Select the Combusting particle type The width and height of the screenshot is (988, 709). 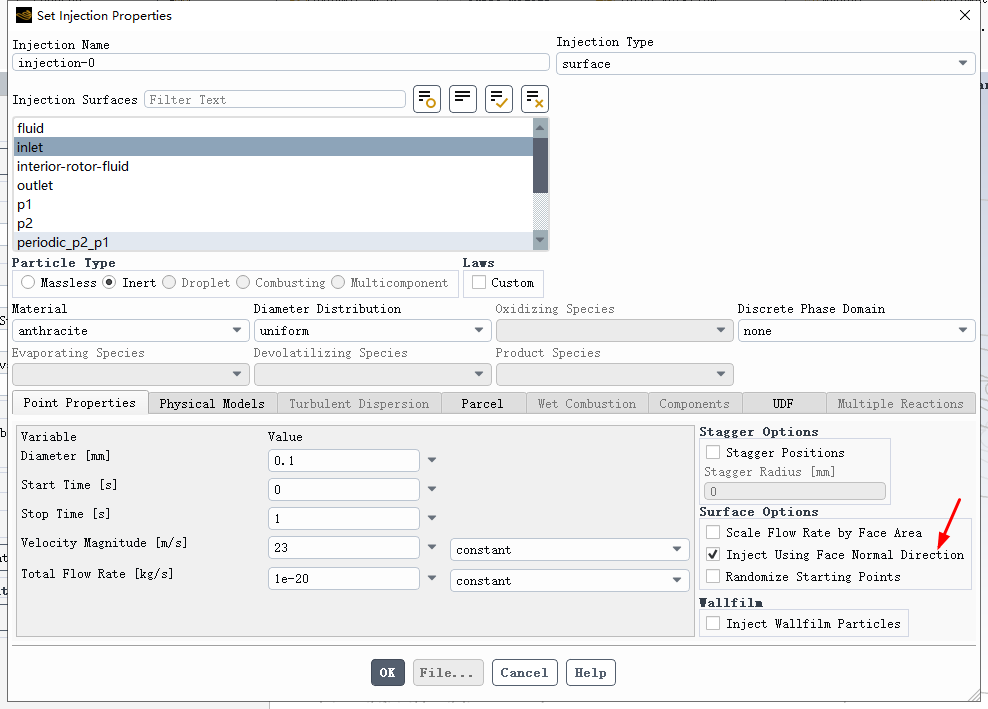pos(243,282)
